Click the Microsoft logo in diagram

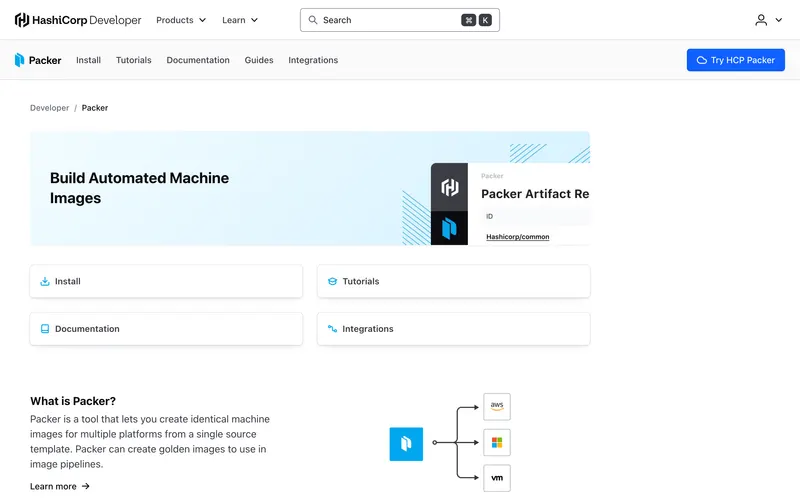pyautogui.click(x=497, y=442)
